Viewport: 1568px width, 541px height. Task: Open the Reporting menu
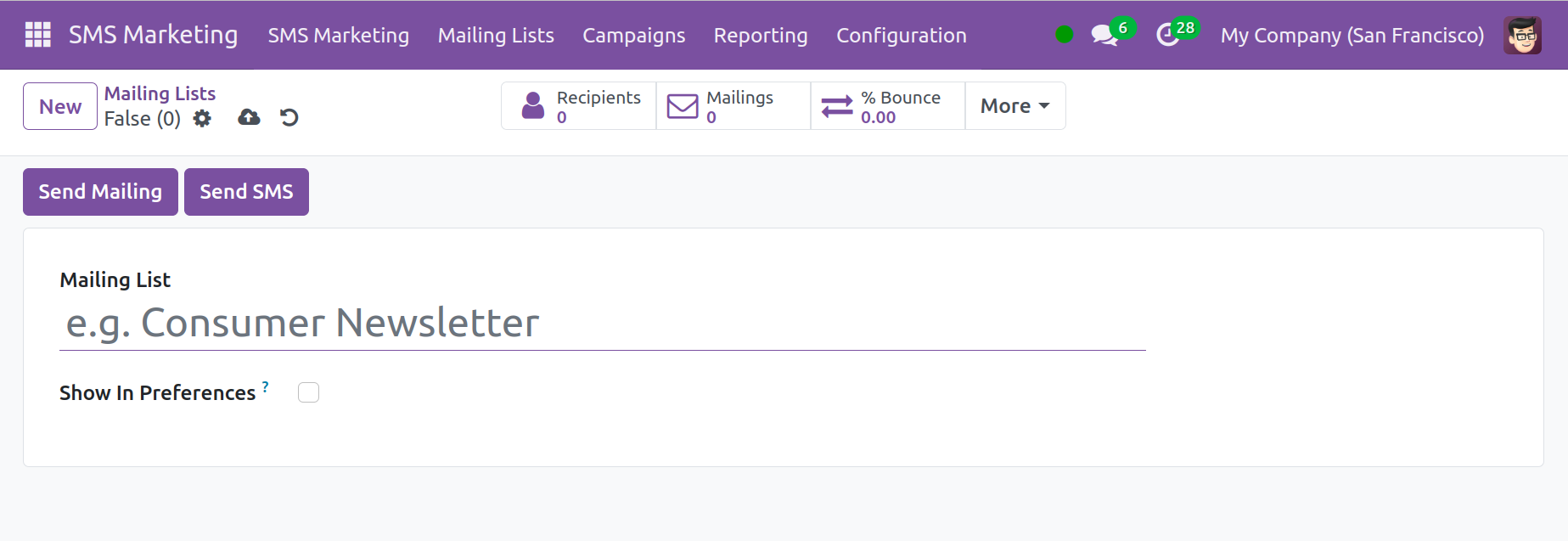coord(760,35)
